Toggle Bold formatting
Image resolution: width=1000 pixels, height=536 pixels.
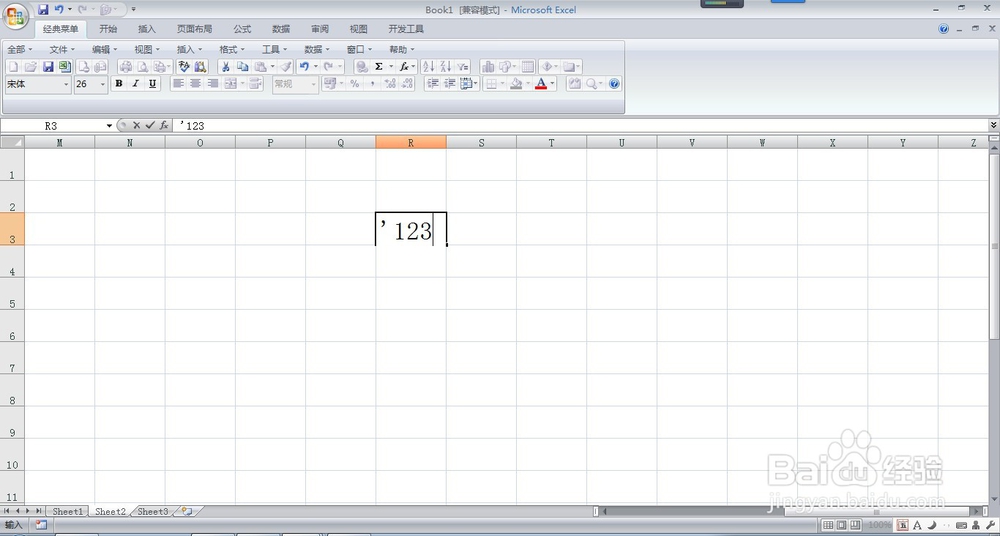(x=119, y=84)
